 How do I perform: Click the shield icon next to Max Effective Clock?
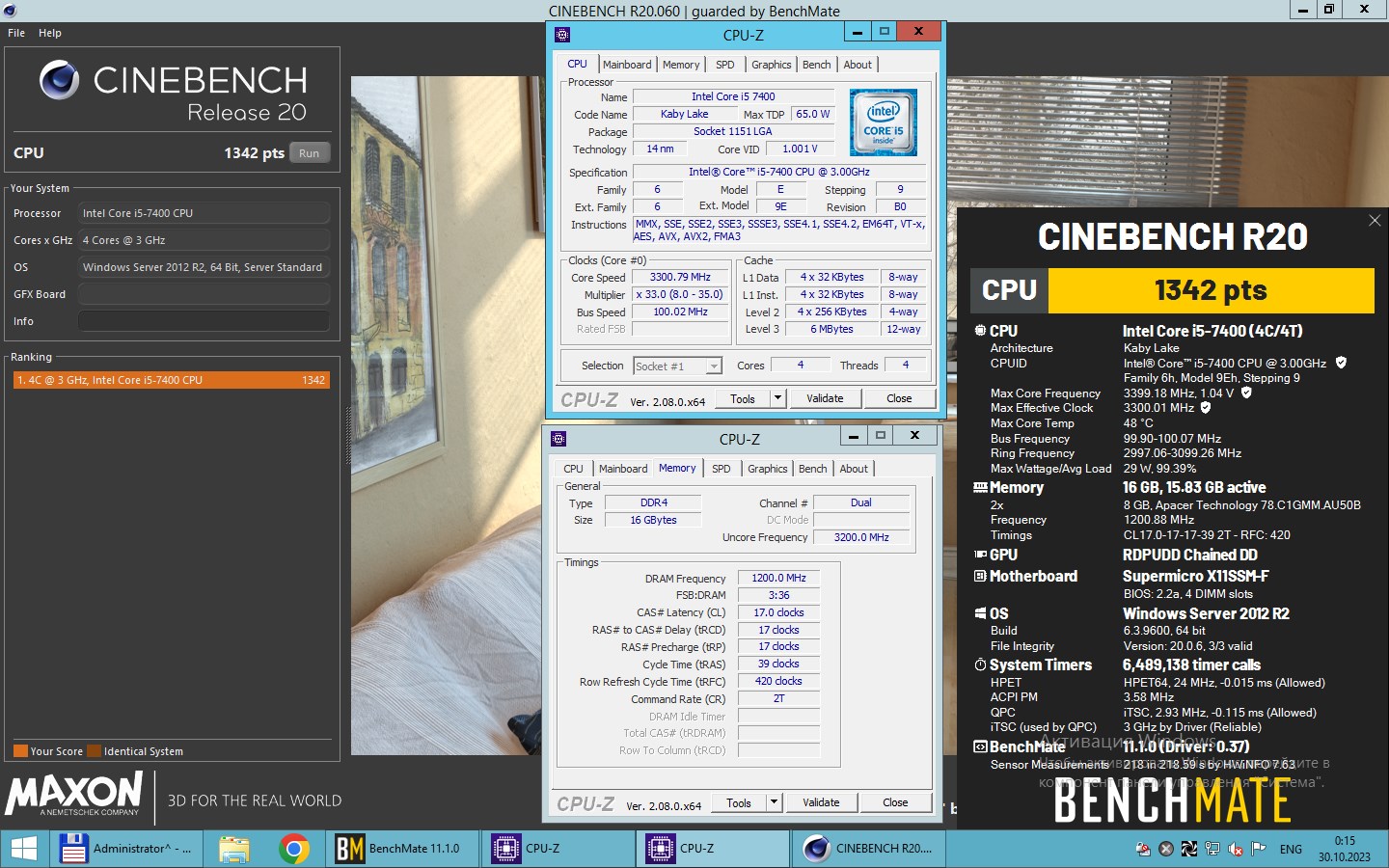1206,407
